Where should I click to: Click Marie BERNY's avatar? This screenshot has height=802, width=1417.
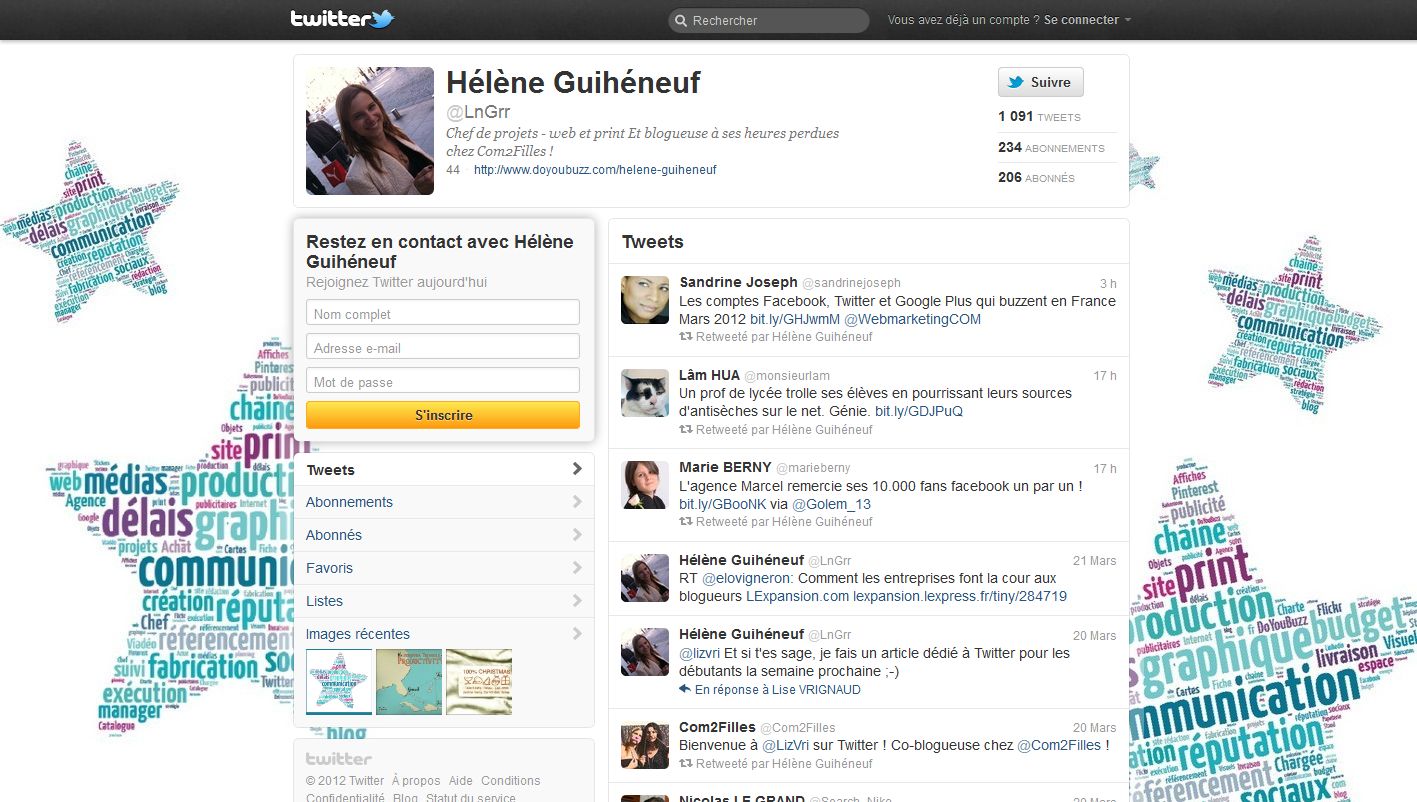(x=645, y=485)
